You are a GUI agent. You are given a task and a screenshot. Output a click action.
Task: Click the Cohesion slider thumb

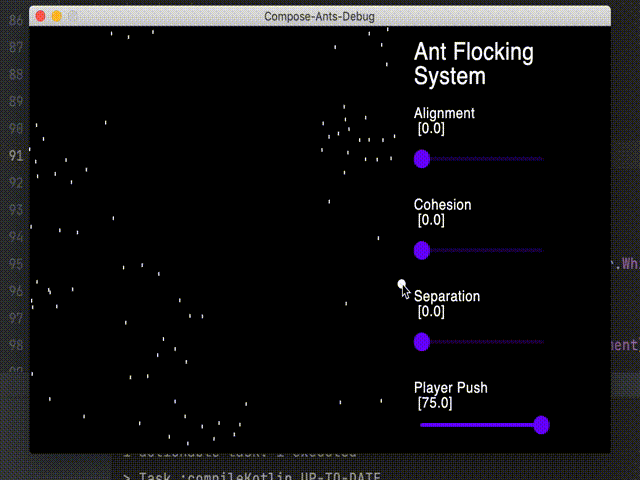(x=422, y=250)
